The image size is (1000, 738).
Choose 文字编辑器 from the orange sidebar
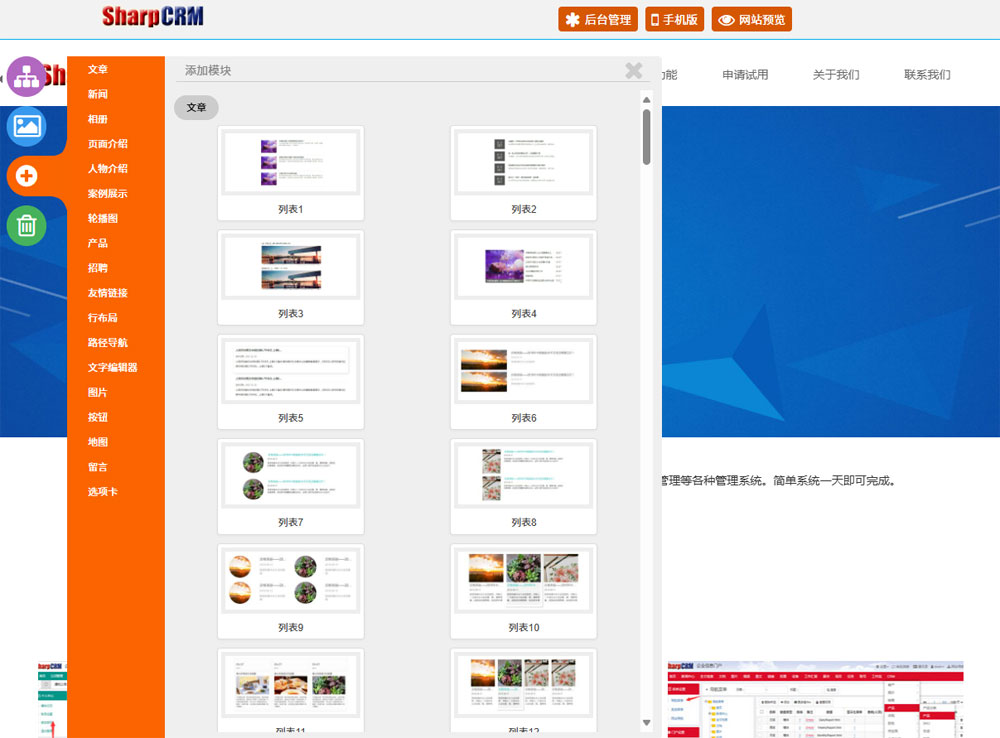tap(112, 367)
